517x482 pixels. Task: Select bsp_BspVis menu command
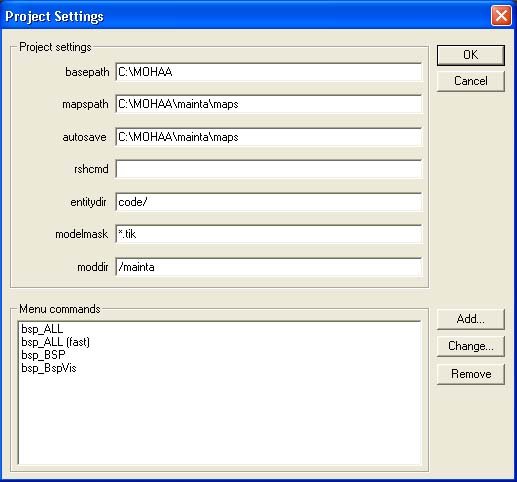click(x=49, y=368)
